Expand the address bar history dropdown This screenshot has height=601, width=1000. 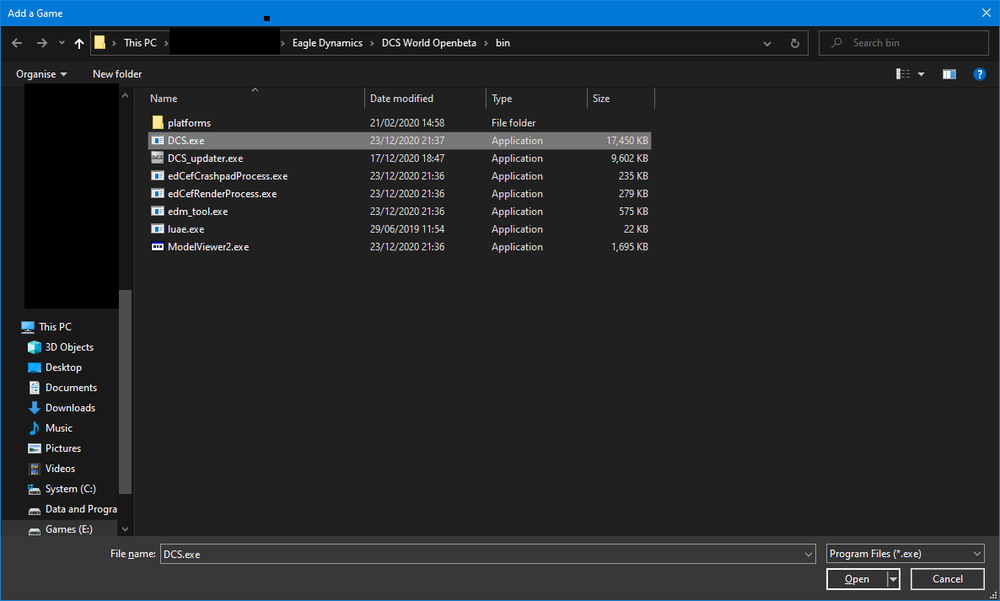(x=767, y=43)
